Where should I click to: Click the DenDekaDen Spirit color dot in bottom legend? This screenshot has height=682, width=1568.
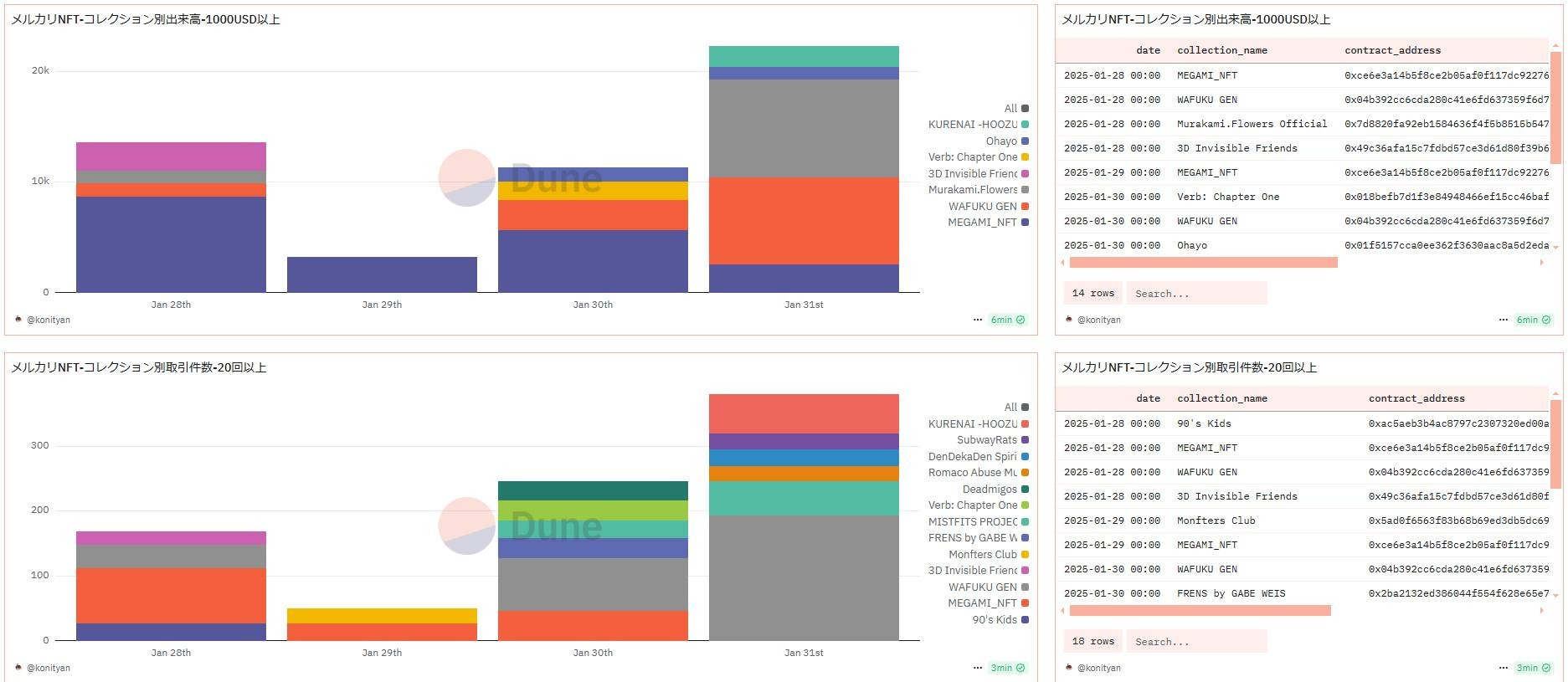pyautogui.click(x=1025, y=457)
